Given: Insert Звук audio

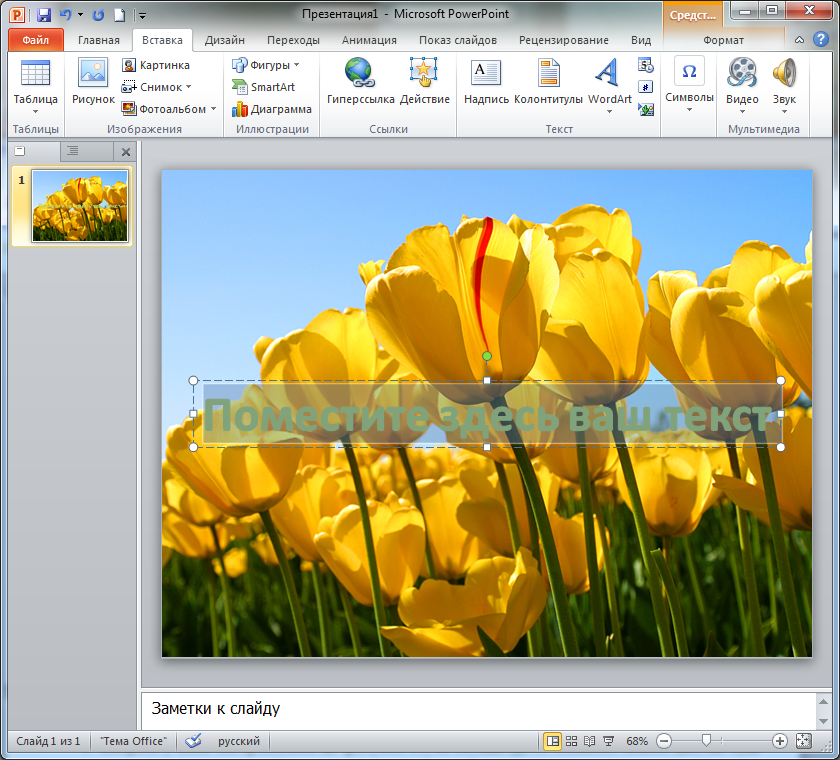Looking at the screenshot, I should pyautogui.click(x=784, y=86).
